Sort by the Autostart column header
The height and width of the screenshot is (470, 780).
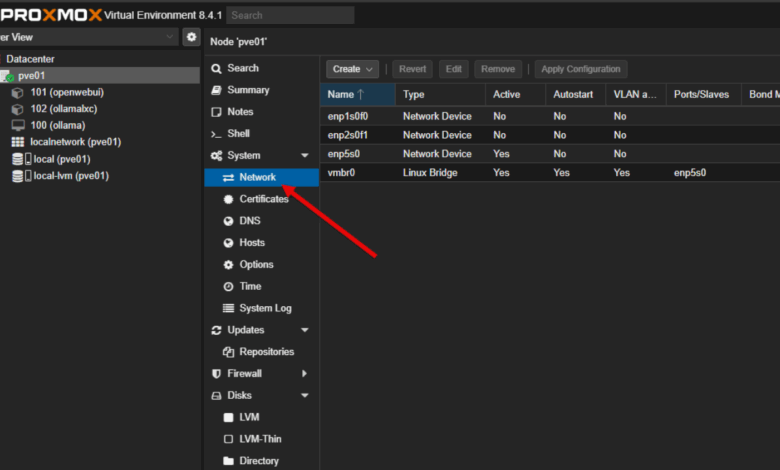[x=576, y=94]
